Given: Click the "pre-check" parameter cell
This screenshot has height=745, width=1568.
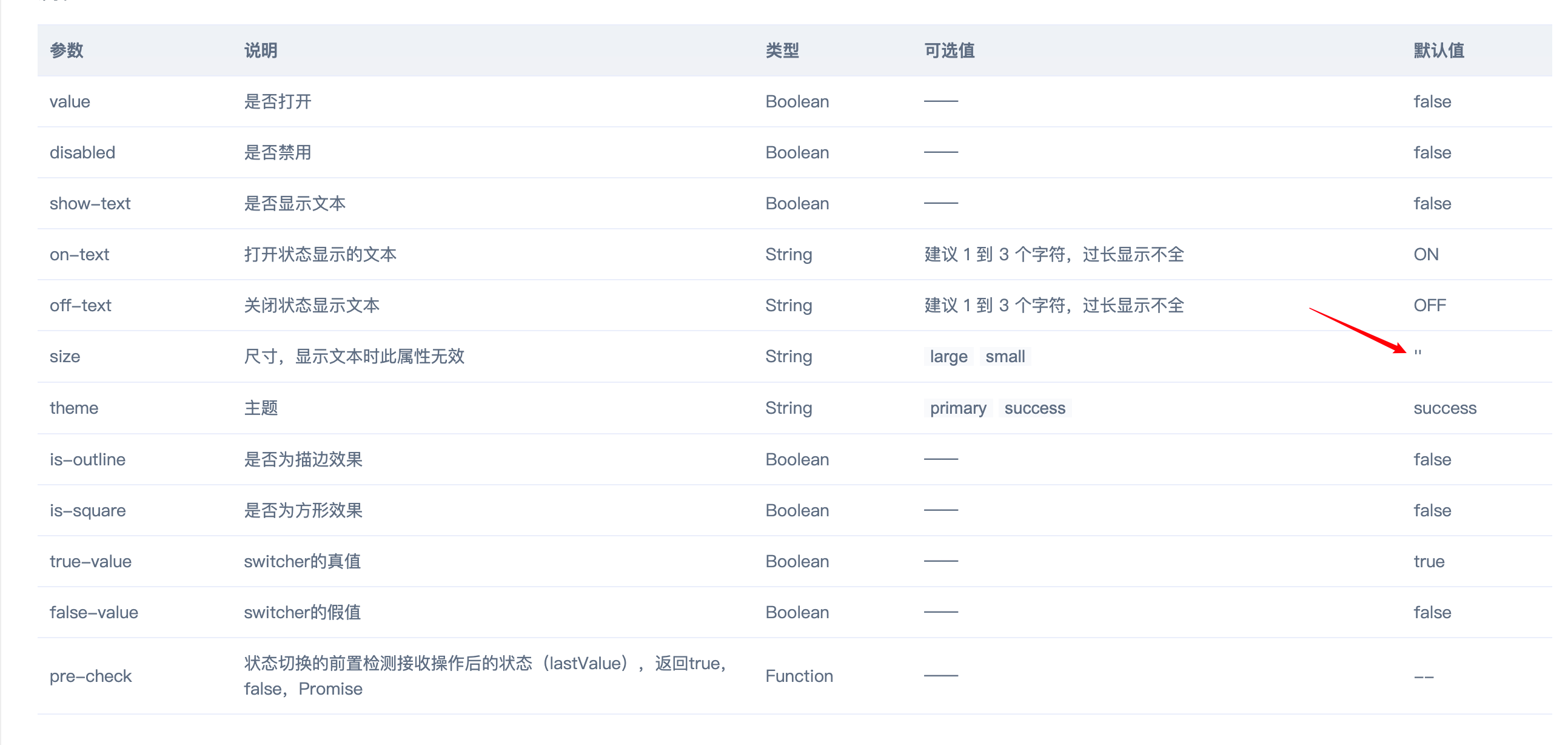Looking at the screenshot, I should point(91,676).
